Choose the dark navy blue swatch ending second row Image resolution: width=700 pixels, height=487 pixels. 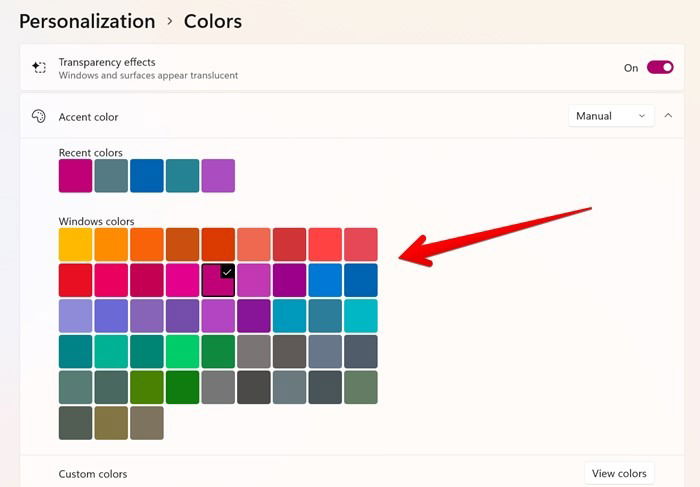(x=361, y=280)
